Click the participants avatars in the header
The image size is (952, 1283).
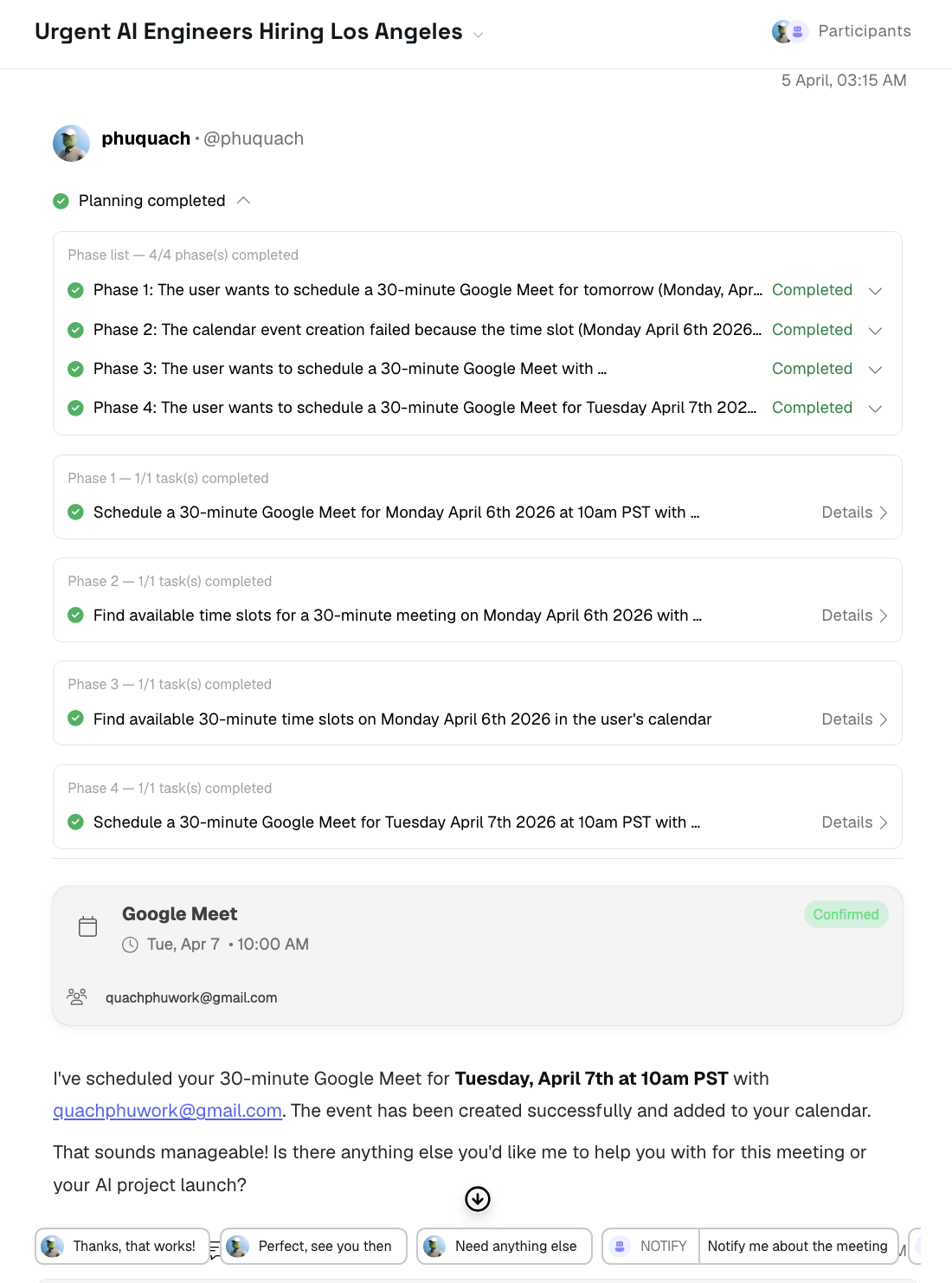coord(789,32)
